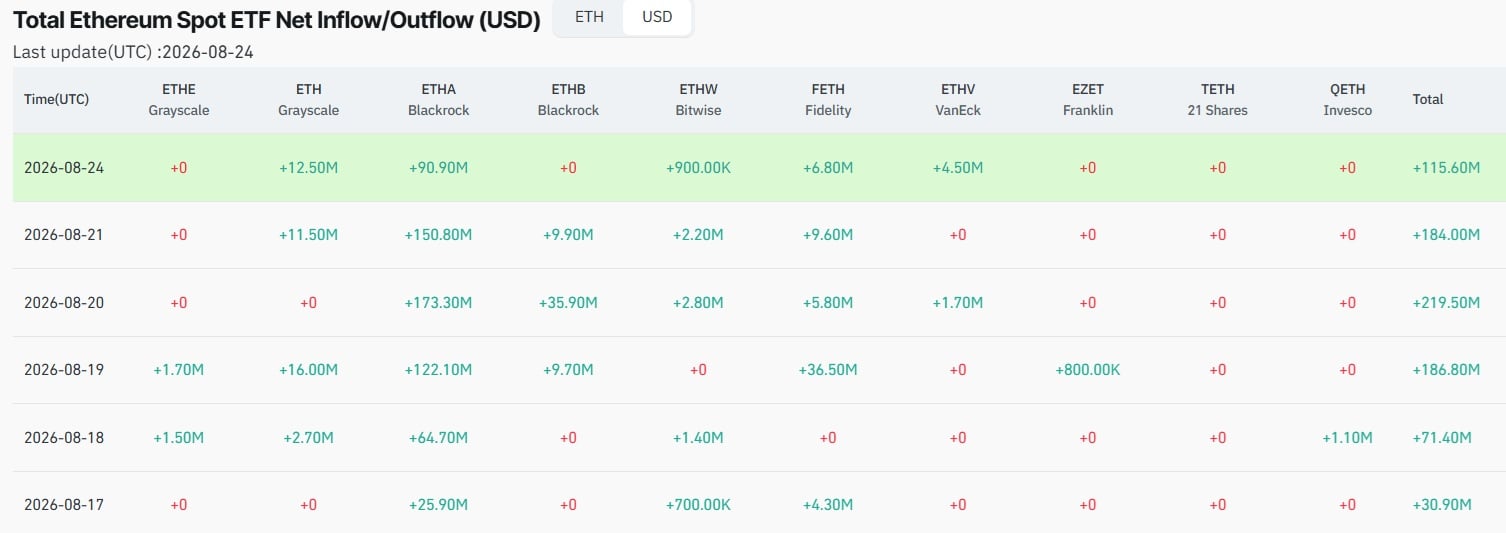The height and width of the screenshot is (533, 1506).
Task: Select the USD unit toggle
Action: point(657,17)
